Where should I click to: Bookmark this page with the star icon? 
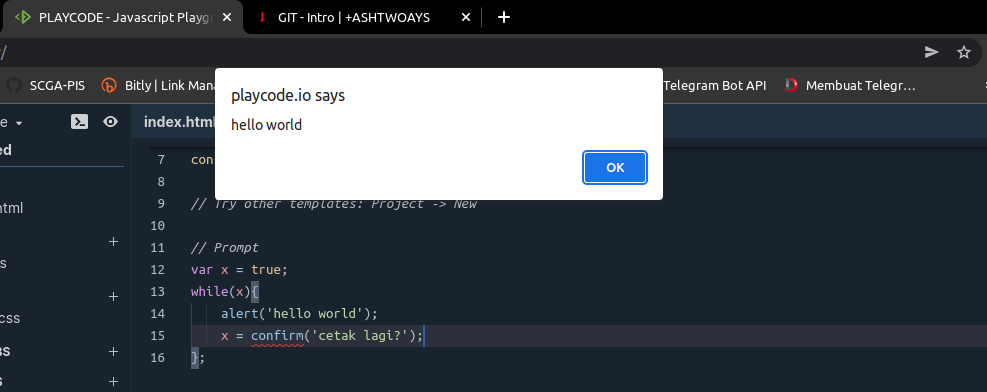(x=964, y=52)
